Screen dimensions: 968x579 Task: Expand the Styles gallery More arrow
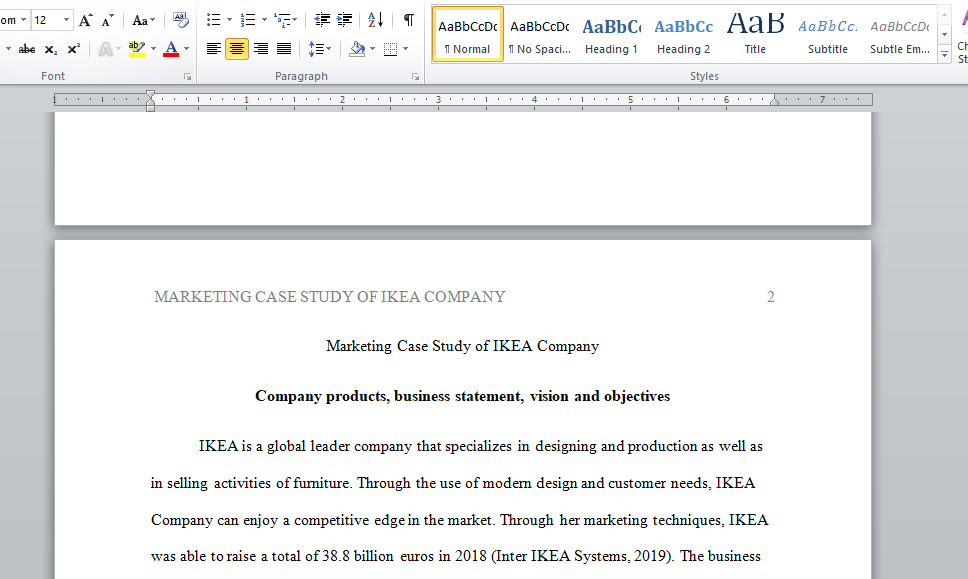(x=945, y=55)
